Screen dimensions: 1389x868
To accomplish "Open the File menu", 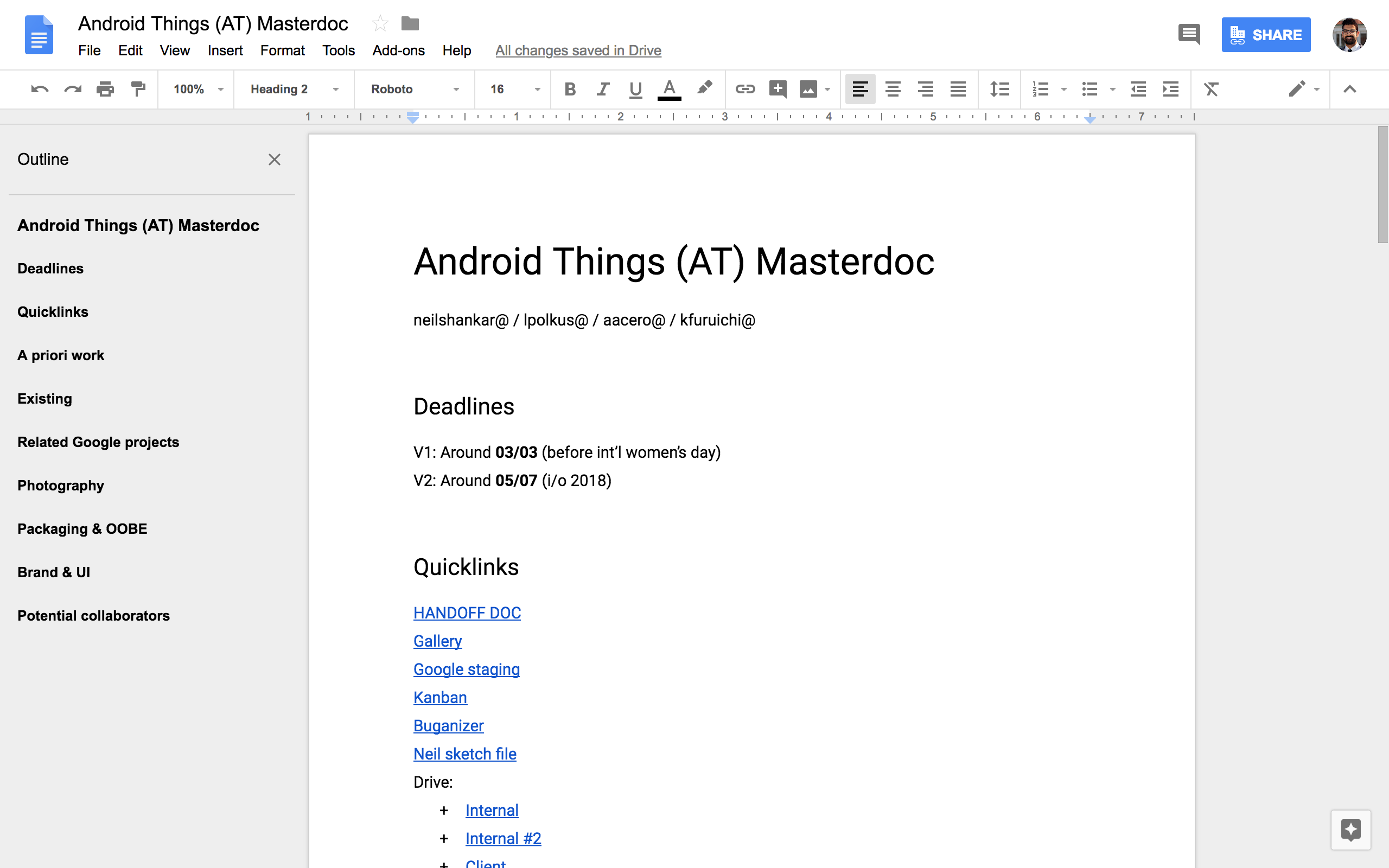I will [90, 50].
